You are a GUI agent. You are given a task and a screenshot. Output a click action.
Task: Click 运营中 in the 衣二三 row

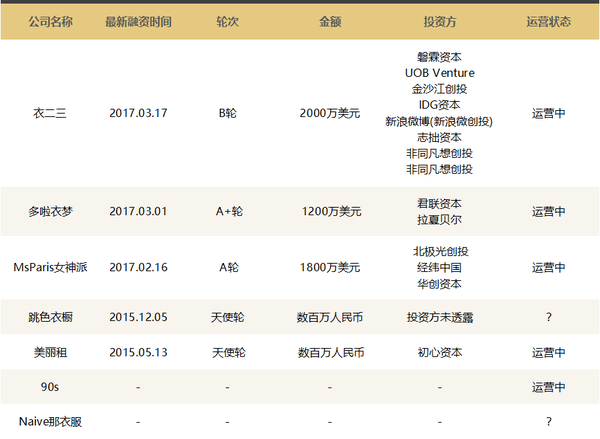click(x=548, y=113)
